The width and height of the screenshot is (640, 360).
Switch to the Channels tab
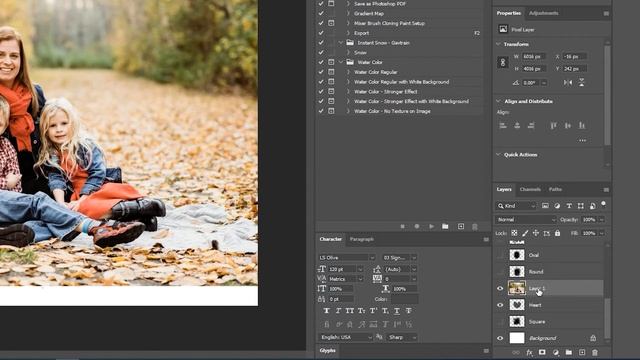point(530,189)
